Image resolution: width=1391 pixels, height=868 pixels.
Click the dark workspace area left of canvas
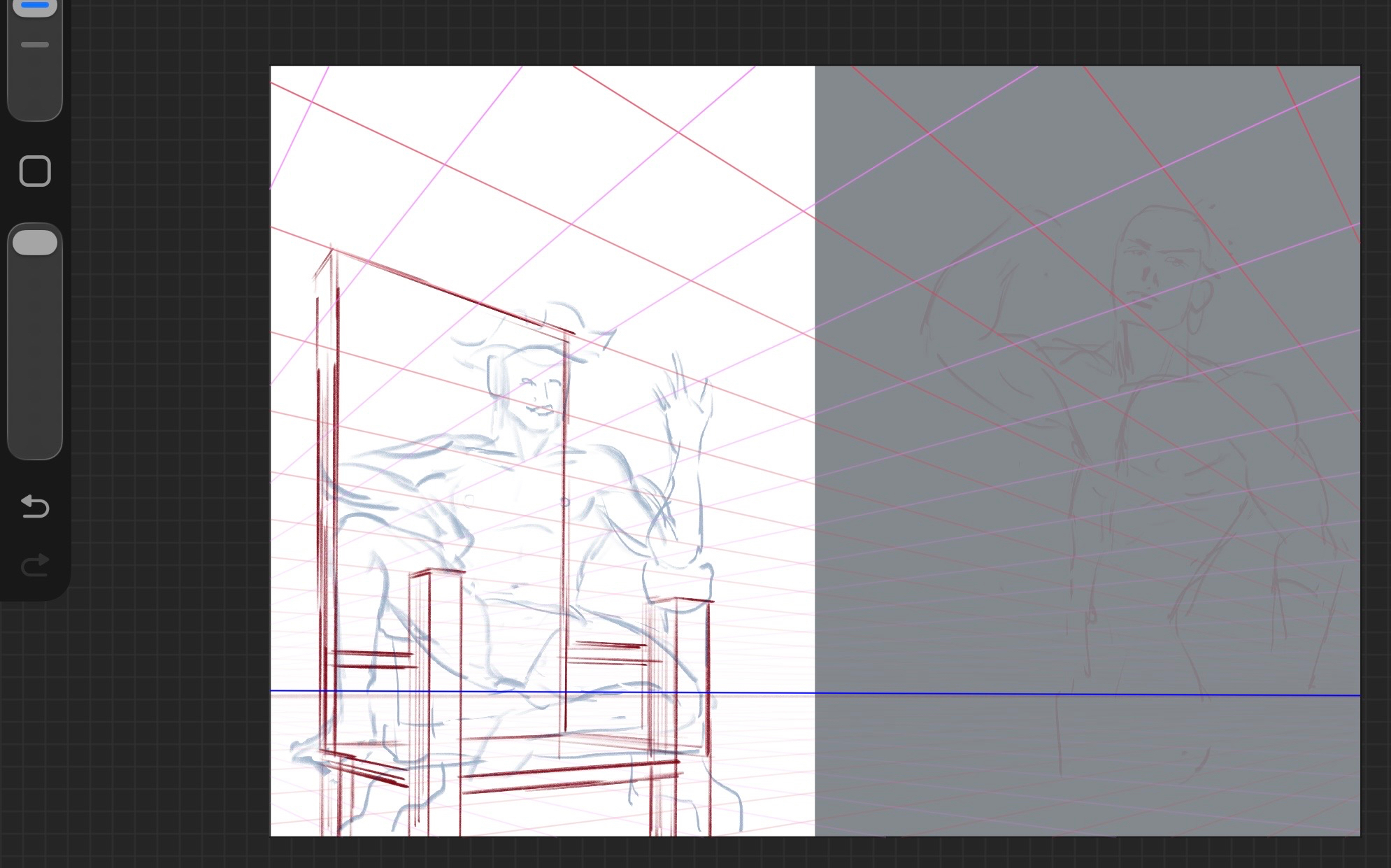tap(168, 420)
